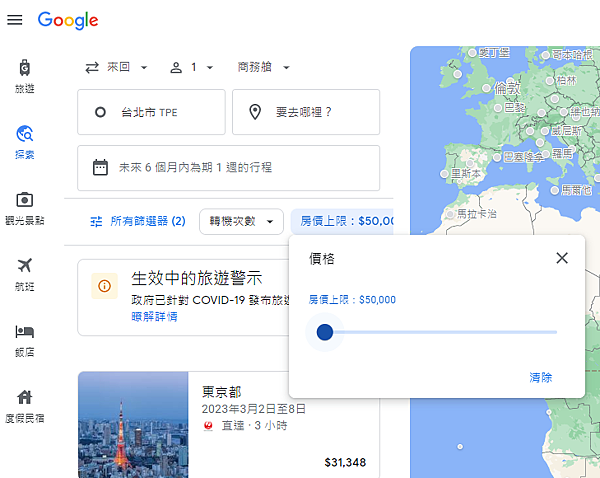Click the $31,348 Tokyo price

tap(345, 462)
